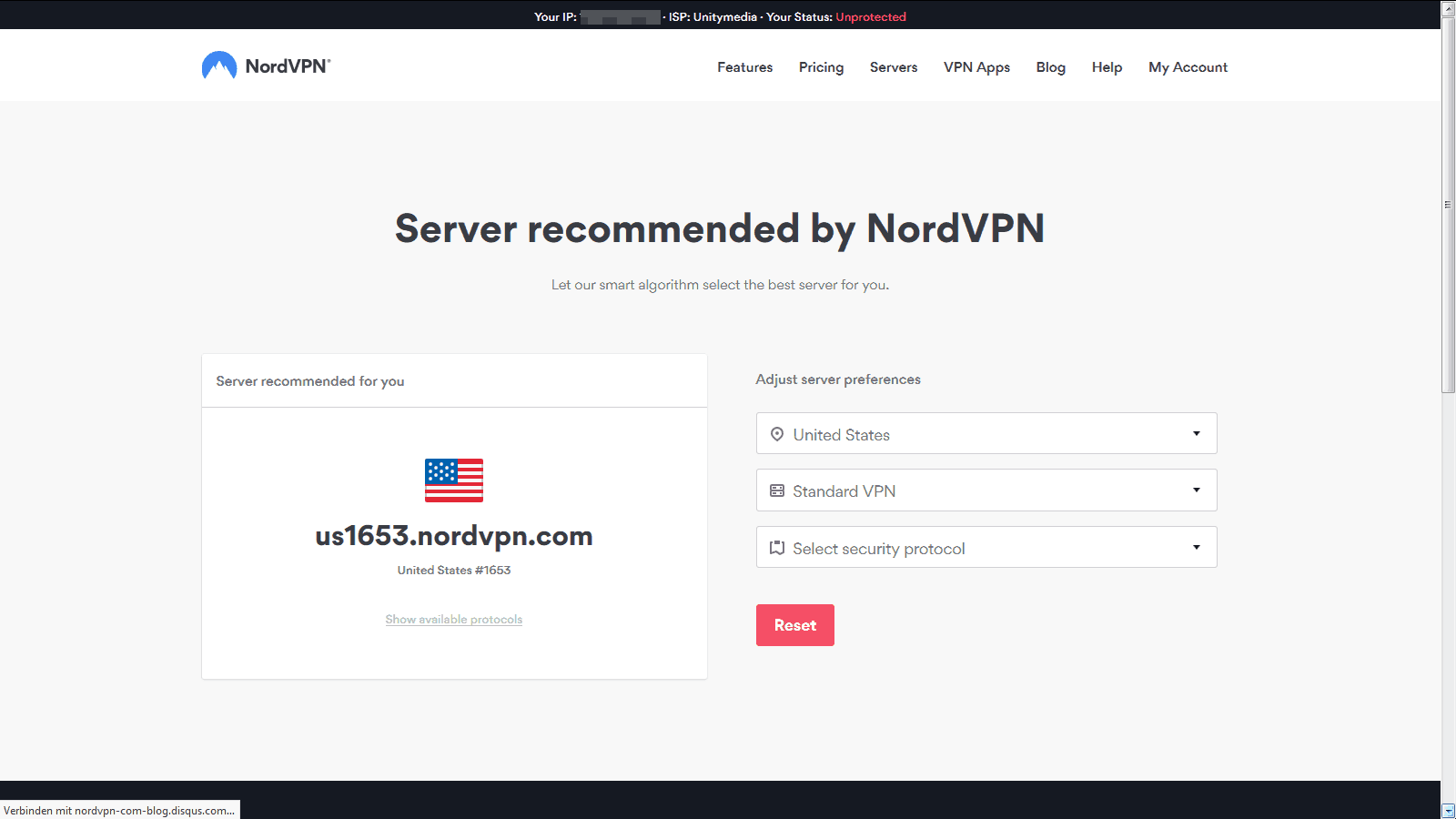Screen dimensions: 1456x819
Task: Visit the Blog from the navigation
Action: coord(1050,67)
